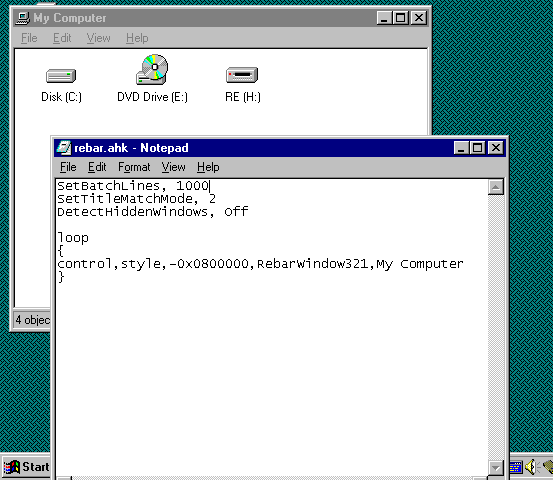Screen dimensions: 553x480
Task: Click the 'SetBatchLines, 1000' line
Action: point(133,186)
